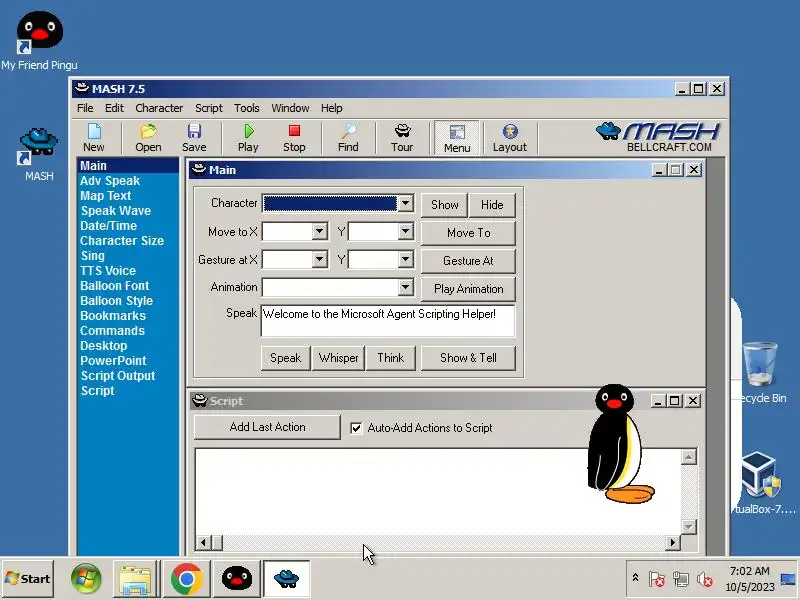
Task: Click the MASH Bellcraft.com logo
Action: pyautogui.click(x=658, y=137)
